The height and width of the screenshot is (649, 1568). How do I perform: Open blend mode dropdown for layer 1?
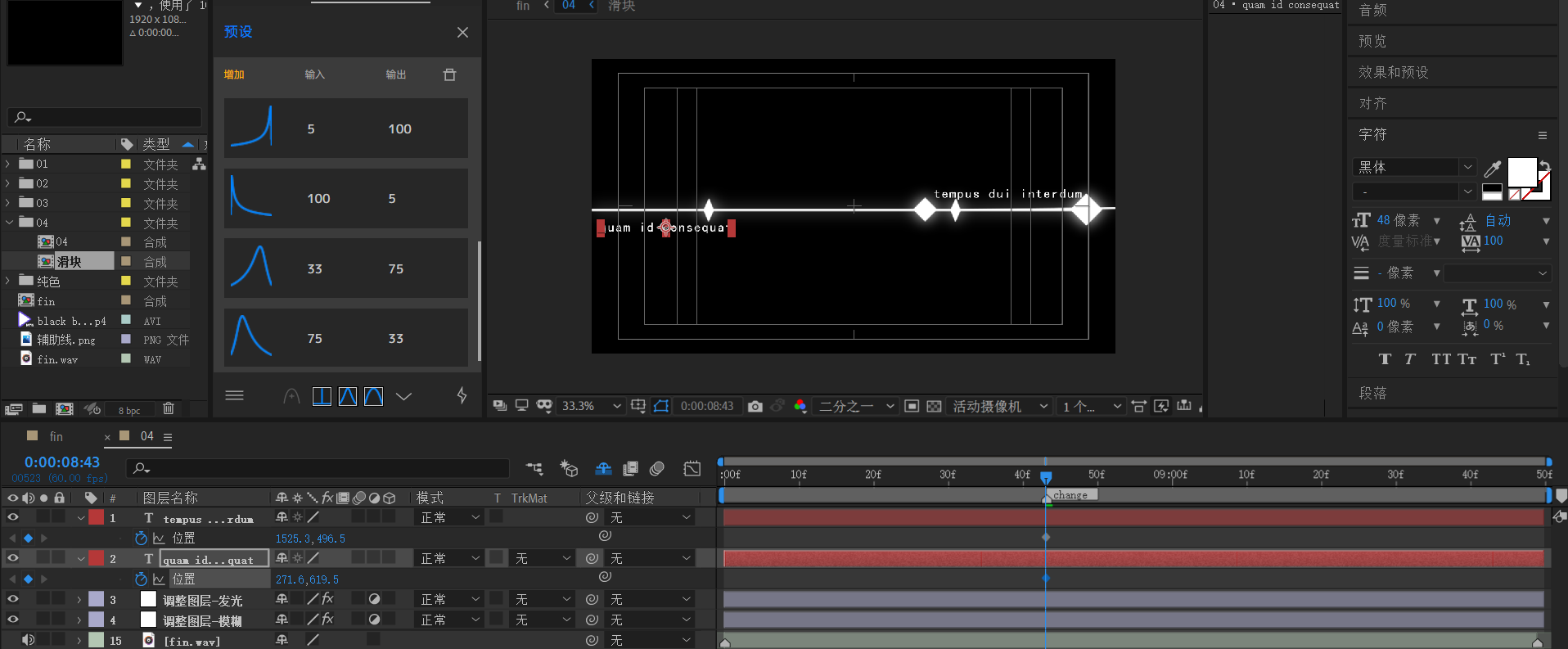click(x=450, y=517)
